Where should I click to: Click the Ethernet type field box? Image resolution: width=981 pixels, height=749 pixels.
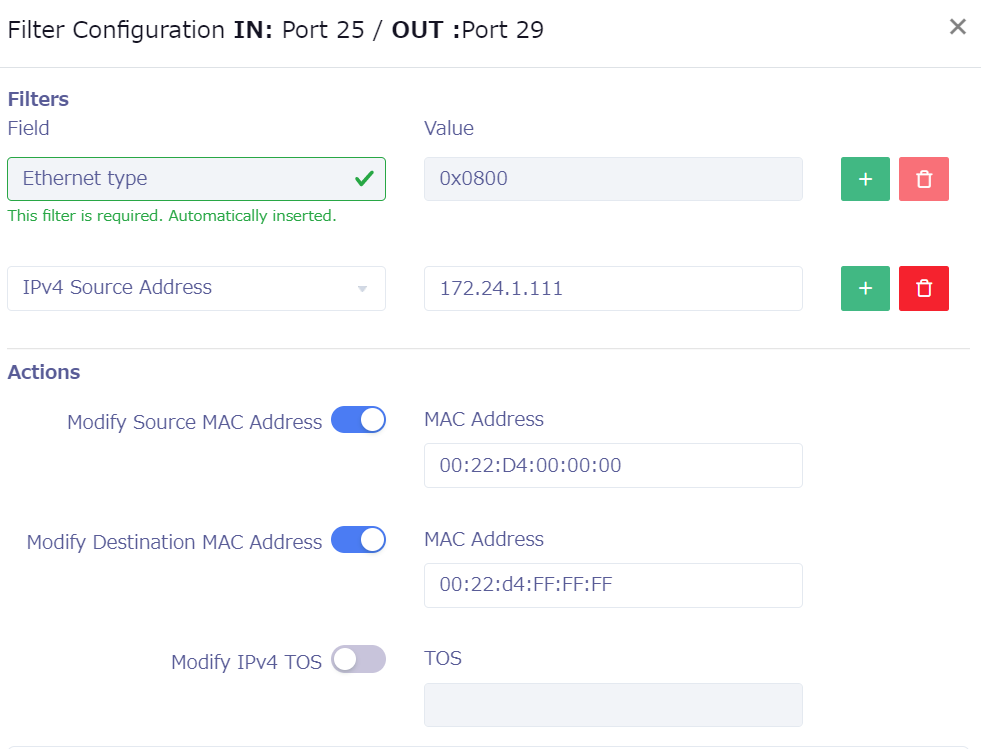coord(180,179)
